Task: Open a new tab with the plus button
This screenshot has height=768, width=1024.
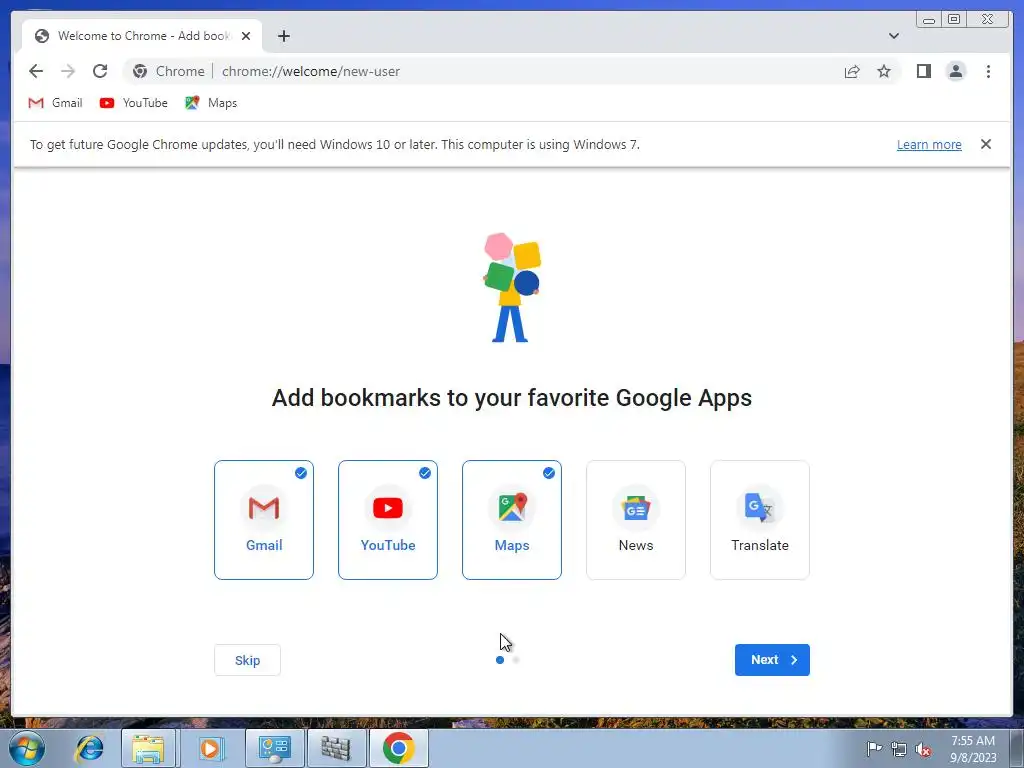Action: [283, 36]
